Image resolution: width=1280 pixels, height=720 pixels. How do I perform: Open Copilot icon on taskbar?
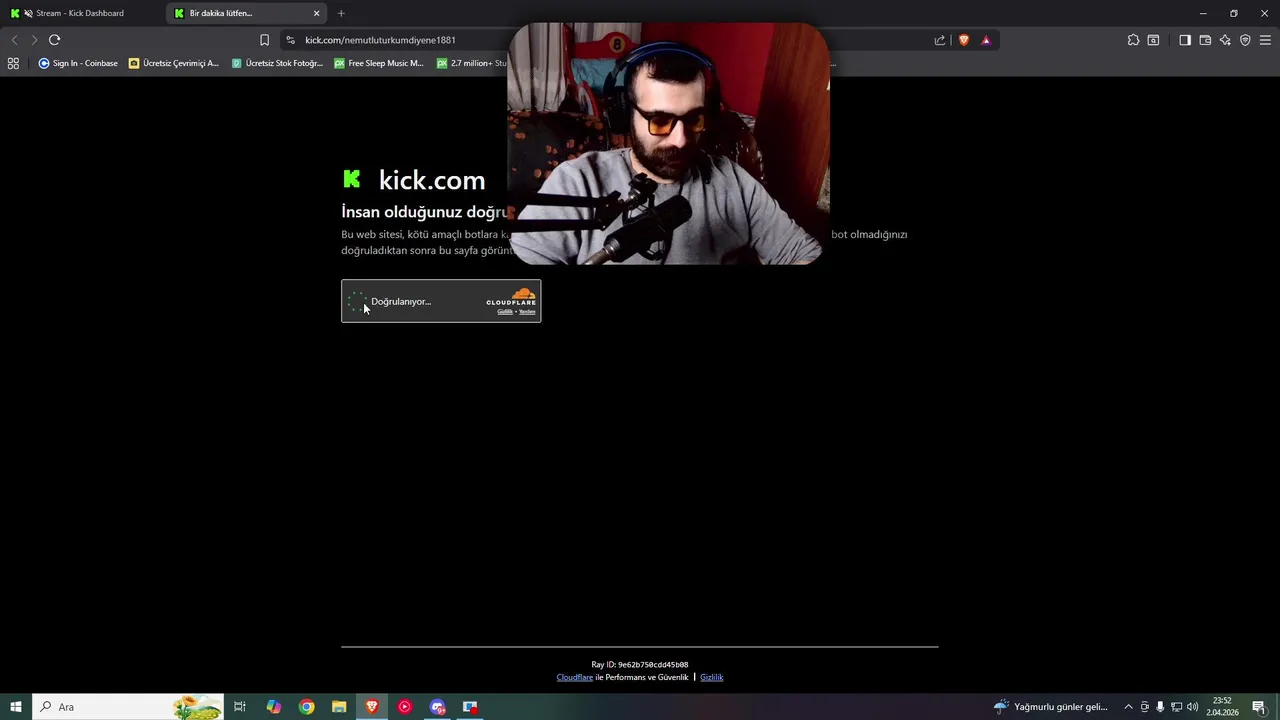274,707
